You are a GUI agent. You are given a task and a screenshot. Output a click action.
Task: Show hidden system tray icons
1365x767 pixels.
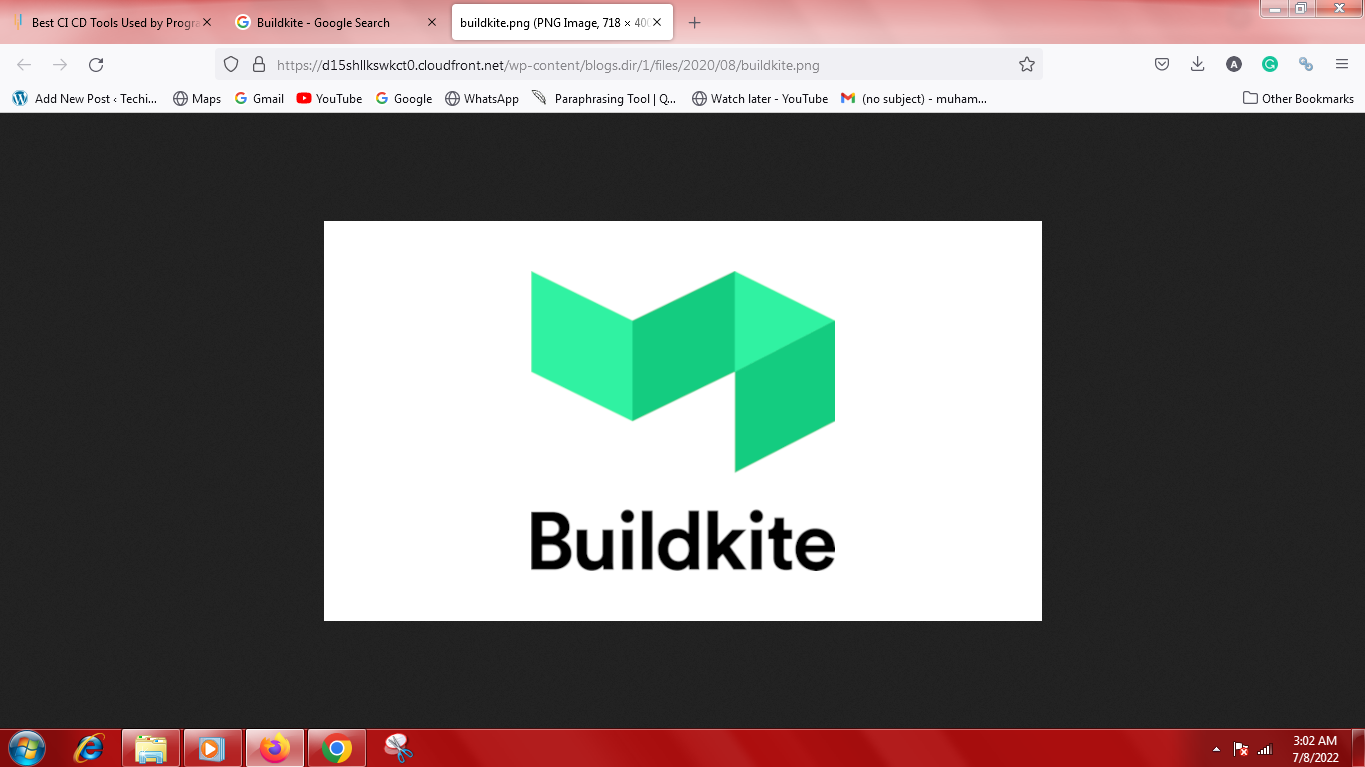click(x=1216, y=749)
